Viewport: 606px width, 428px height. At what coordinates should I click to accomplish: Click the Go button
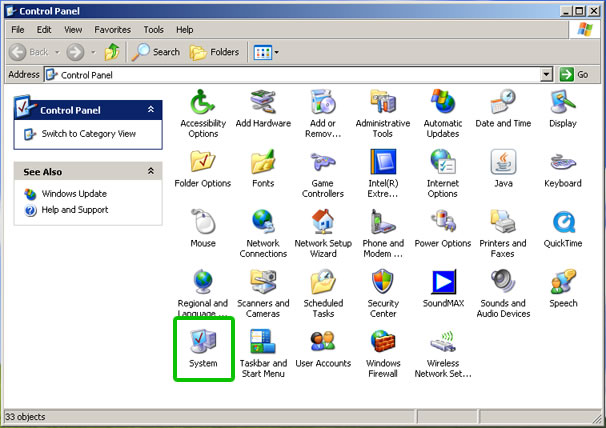[574, 74]
